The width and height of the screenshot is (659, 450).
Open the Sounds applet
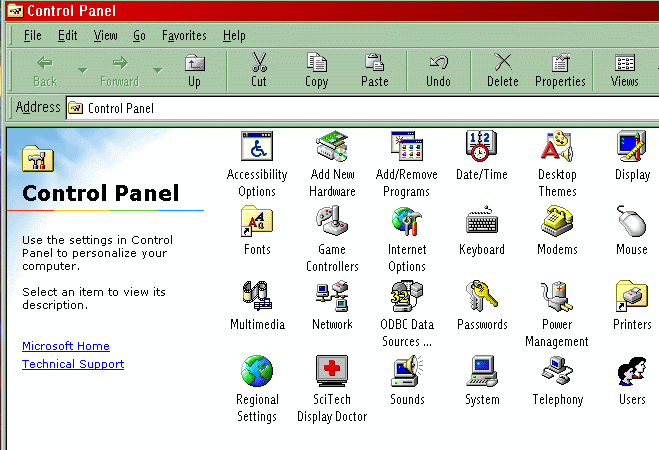click(407, 373)
